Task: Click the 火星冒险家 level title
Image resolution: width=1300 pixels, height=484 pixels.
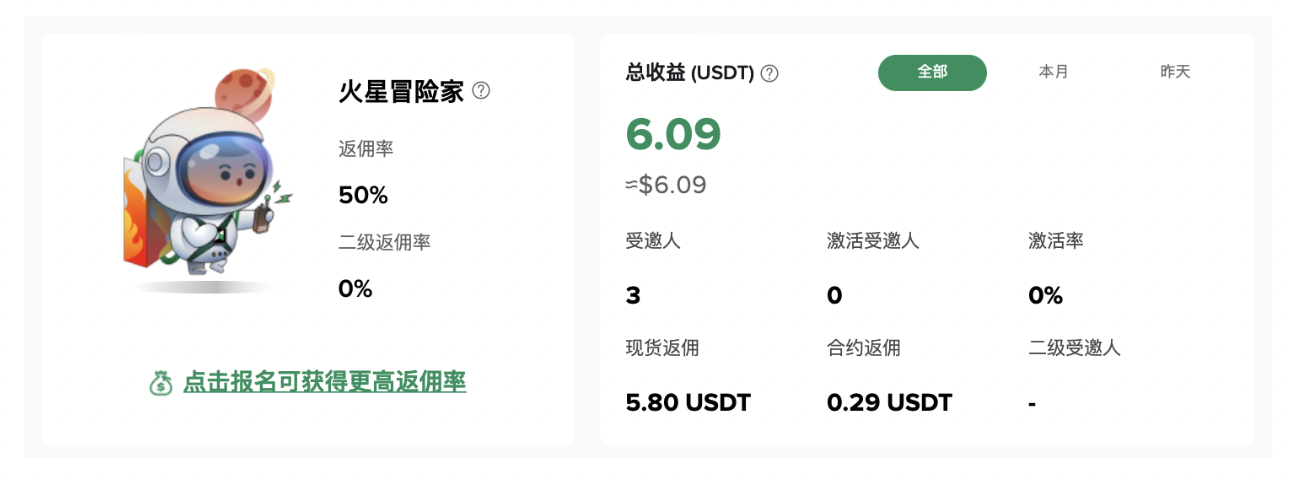Action: click(x=401, y=92)
